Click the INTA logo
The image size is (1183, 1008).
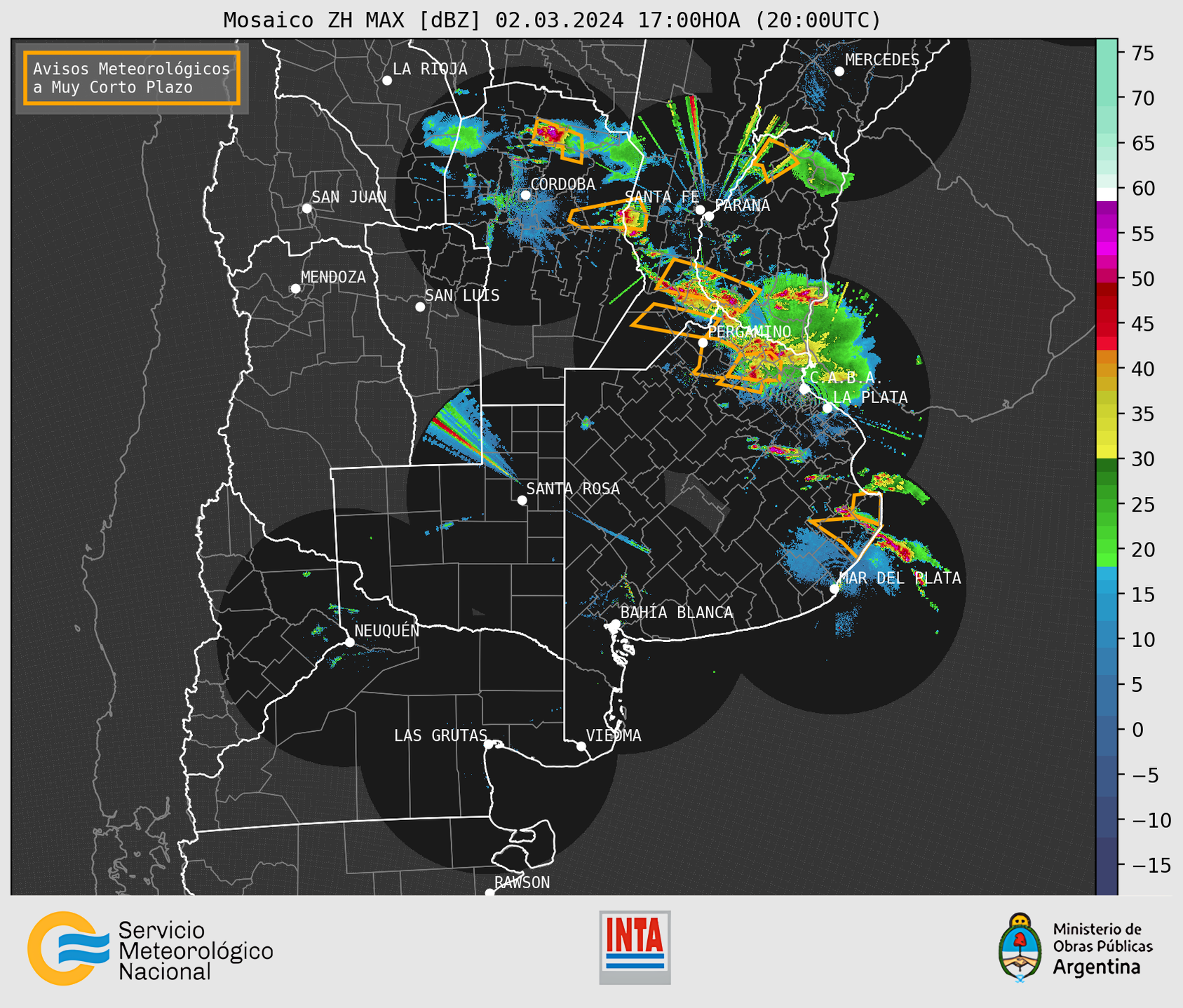[x=635, y=947]
